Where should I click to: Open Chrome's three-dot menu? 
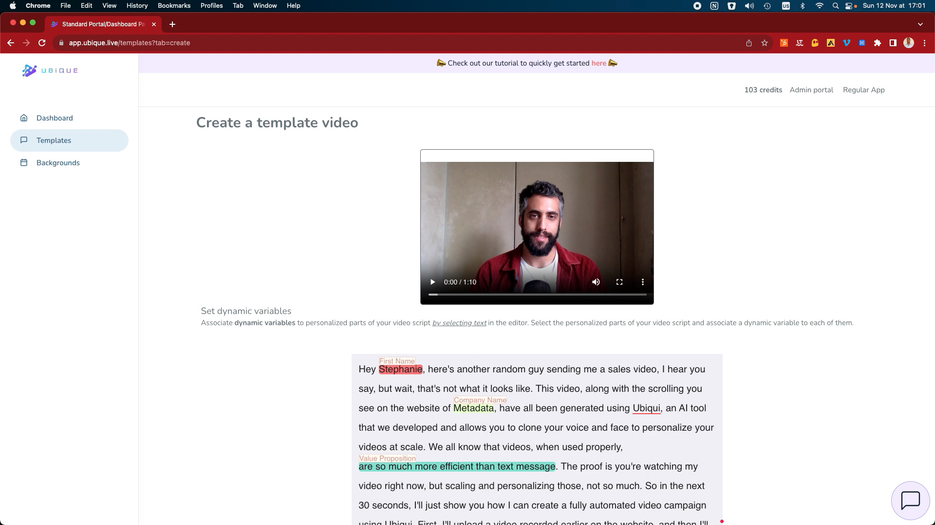924,43
